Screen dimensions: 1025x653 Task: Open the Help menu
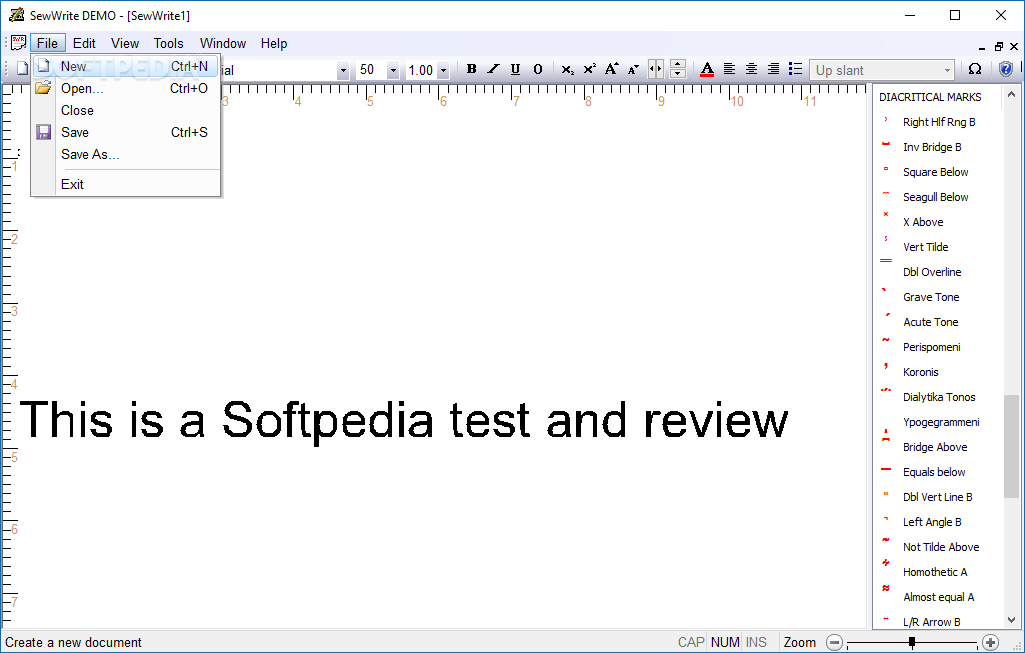coord(274,43)
